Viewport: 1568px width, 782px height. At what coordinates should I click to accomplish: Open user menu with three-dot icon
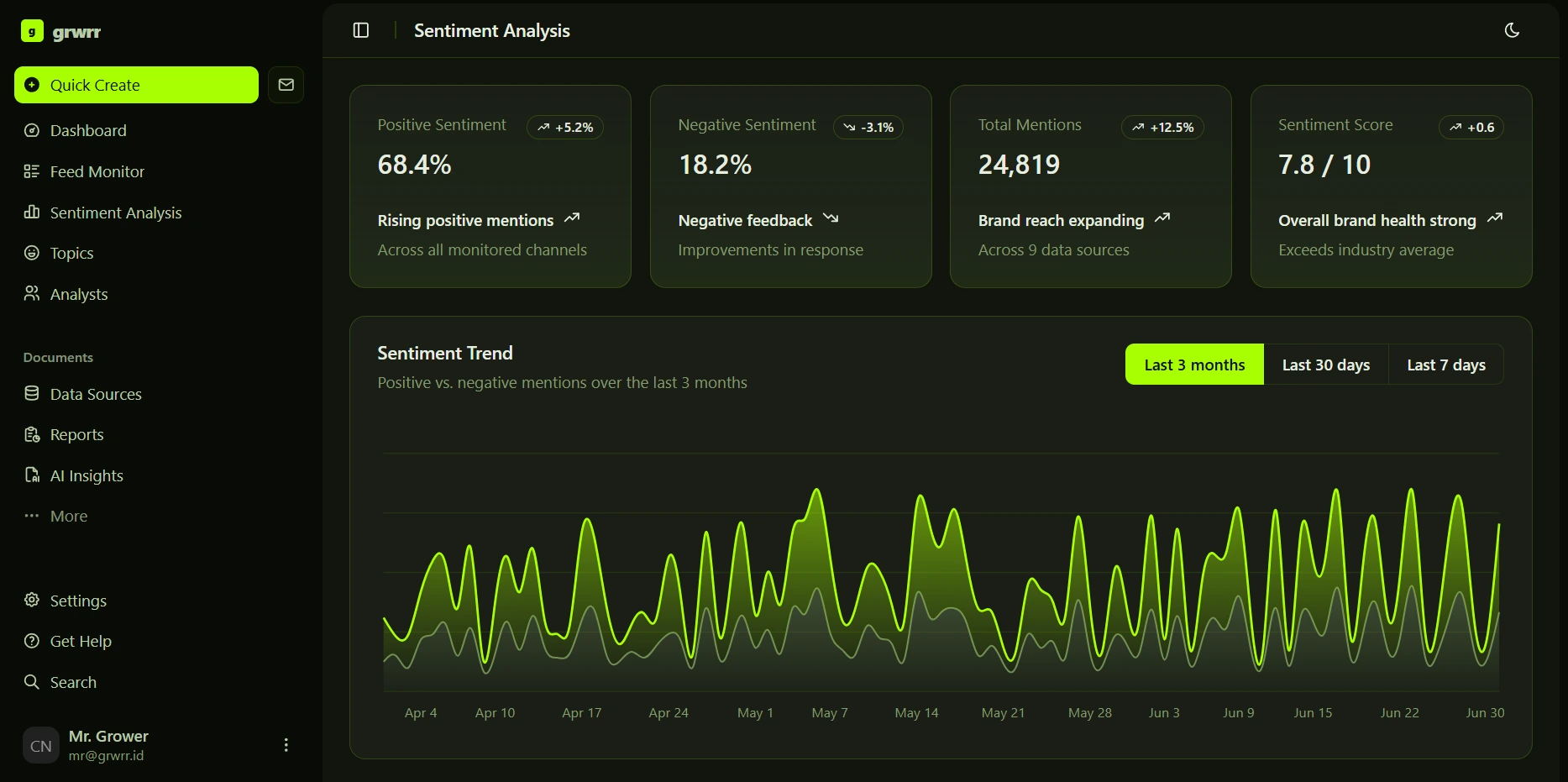(286, 745)
